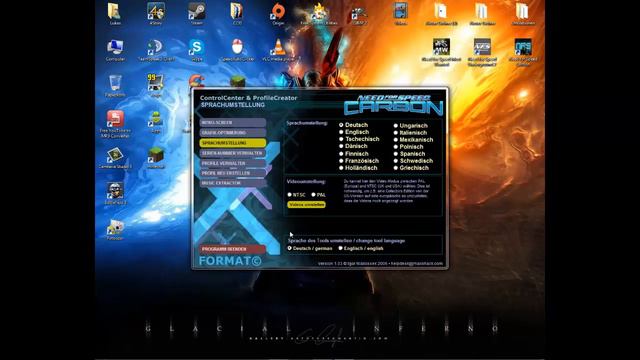The height and width of the screenshot is (360, 640).
Task: Launch the 4Story desktop shortcut
Action: pyautogui.click(x=156, y=12)
